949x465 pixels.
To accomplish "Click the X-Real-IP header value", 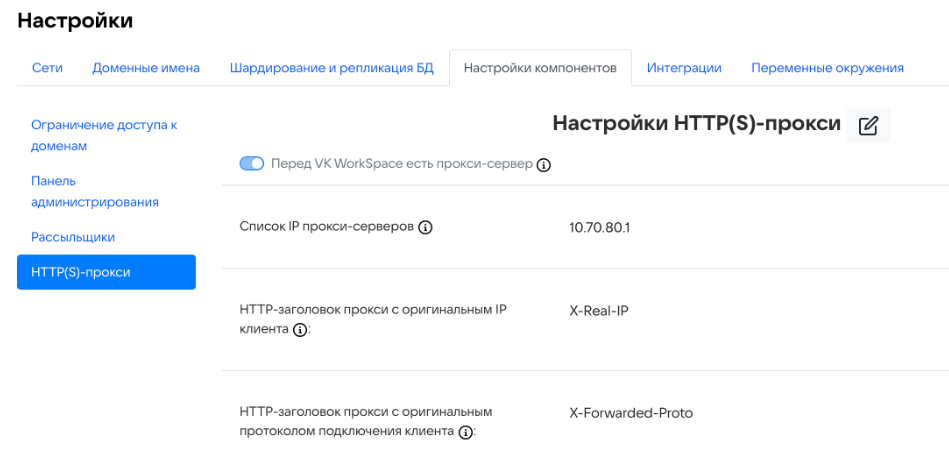I will (599, 310).
